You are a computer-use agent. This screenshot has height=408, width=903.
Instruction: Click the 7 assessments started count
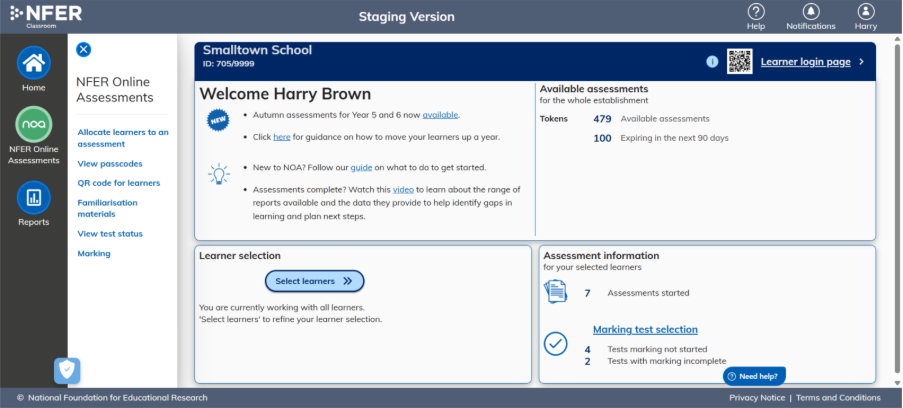coord(587,293)
